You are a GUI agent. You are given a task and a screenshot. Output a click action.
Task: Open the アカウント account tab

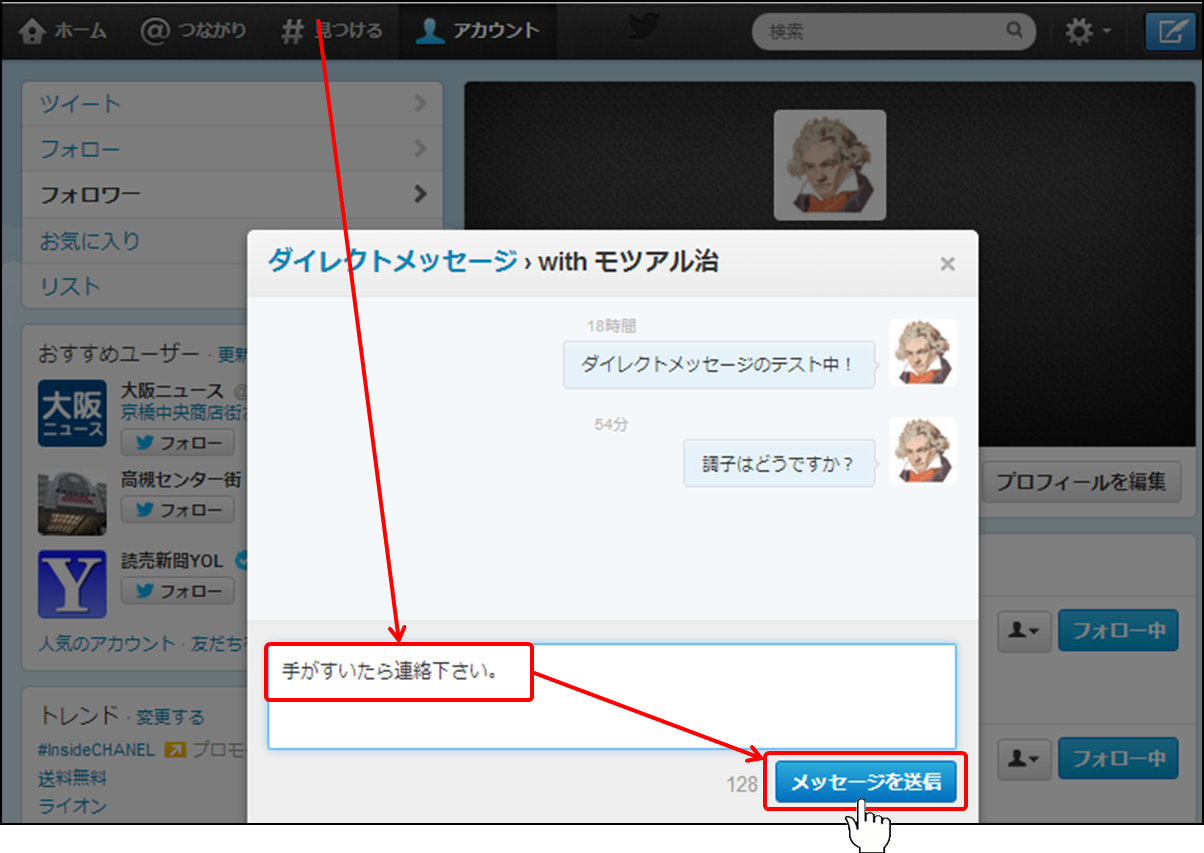(x=477, y=31)
